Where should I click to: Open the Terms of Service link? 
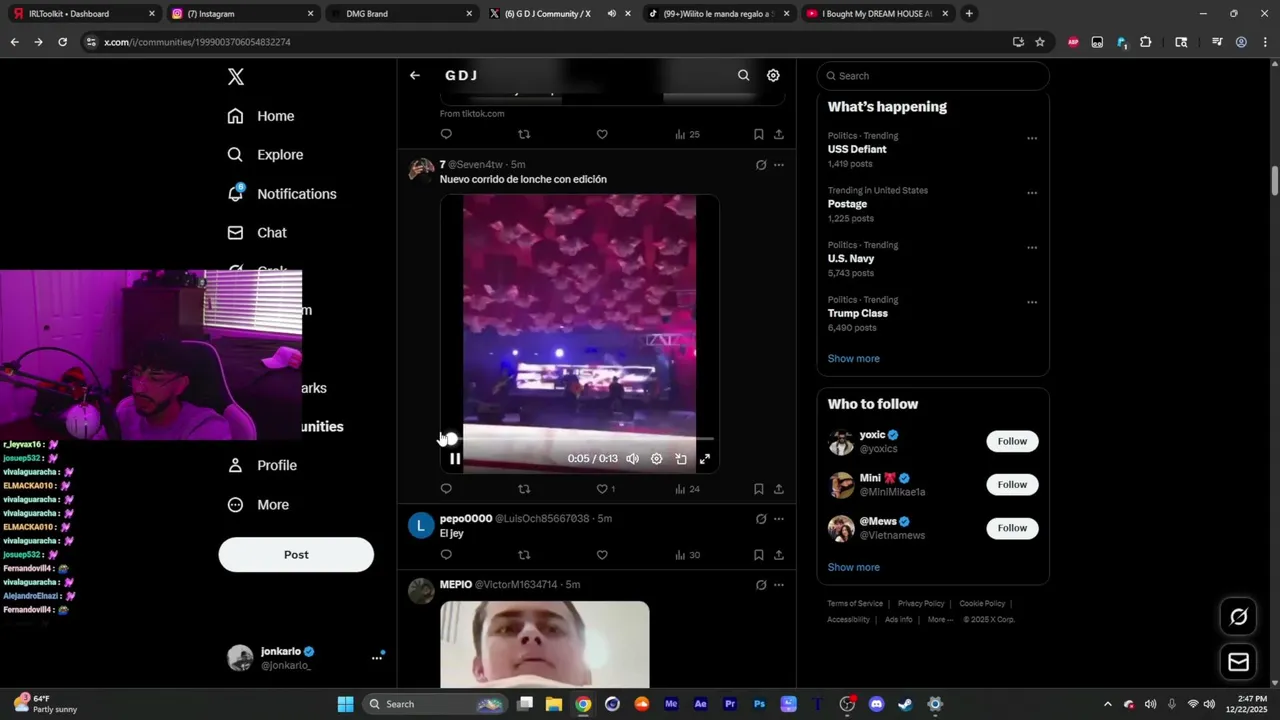(855, 604)
